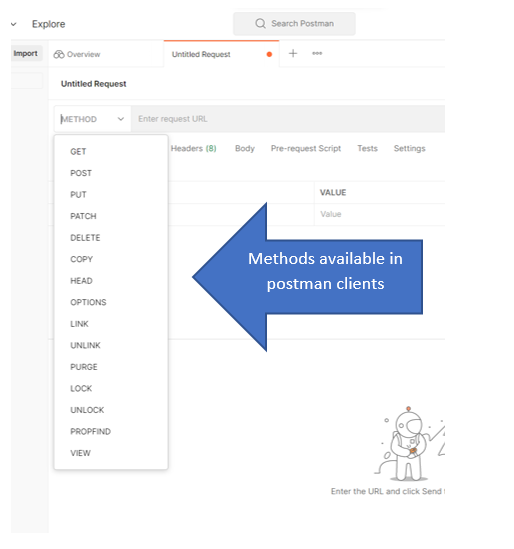Choose OPTIONS from the method list
514x549 pixels.
tap(111, 303)
